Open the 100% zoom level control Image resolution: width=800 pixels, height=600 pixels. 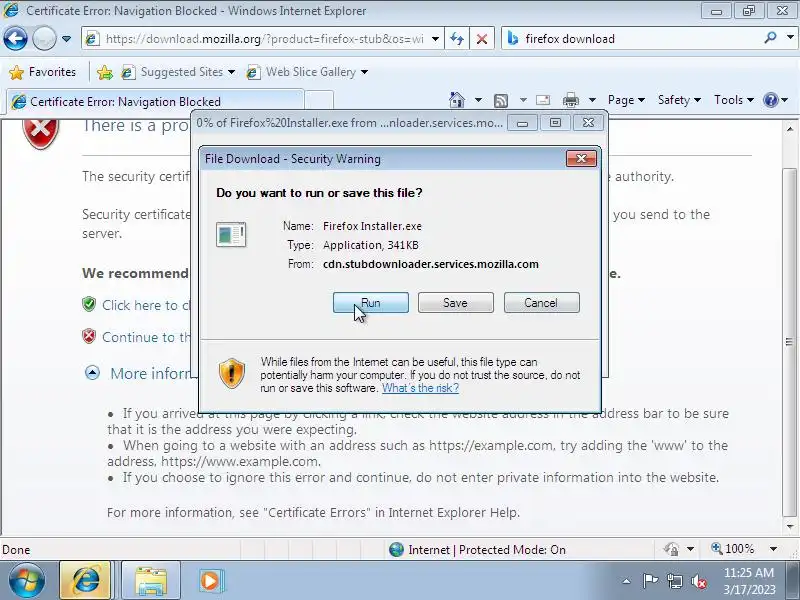pos(745,549)
